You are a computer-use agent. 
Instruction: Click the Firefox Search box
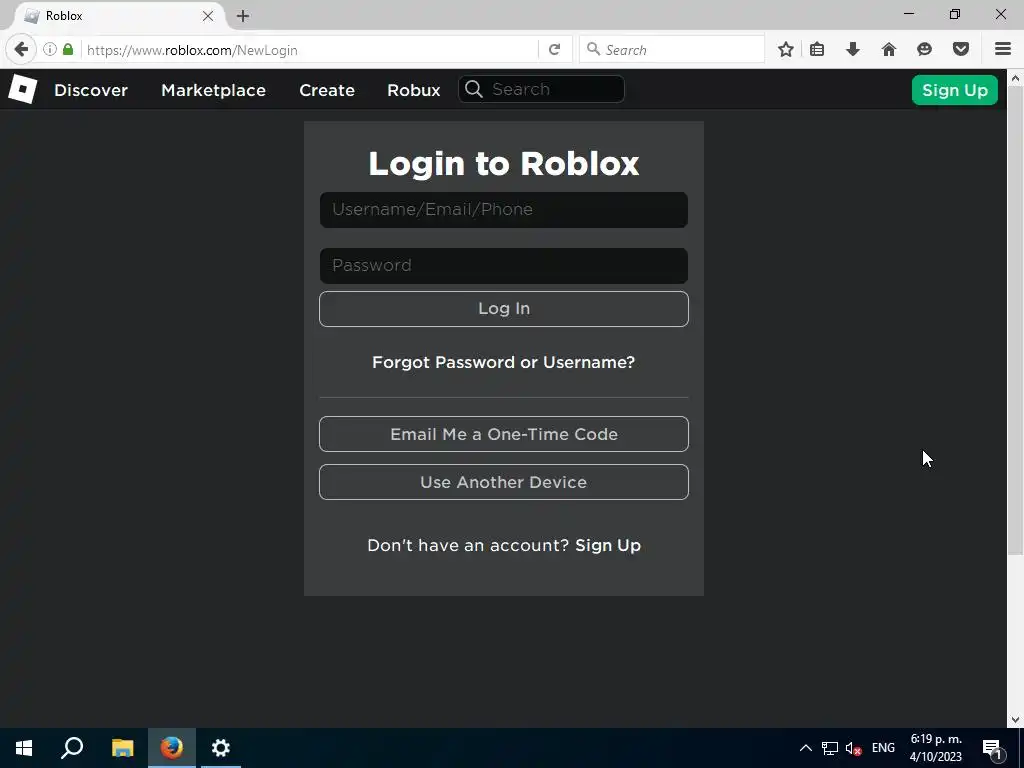pyautogui.click(x=672, y=50)
